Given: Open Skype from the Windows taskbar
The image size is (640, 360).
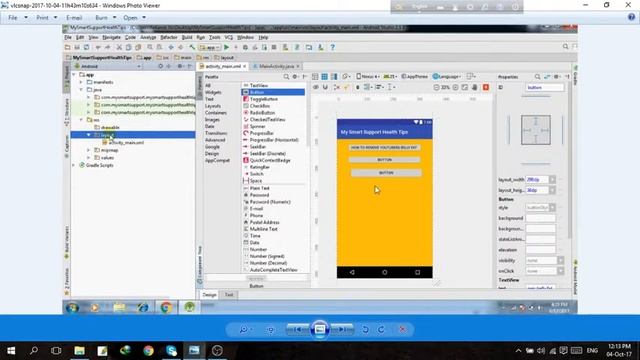Looking at the screenshot, I should pos(171,351).
